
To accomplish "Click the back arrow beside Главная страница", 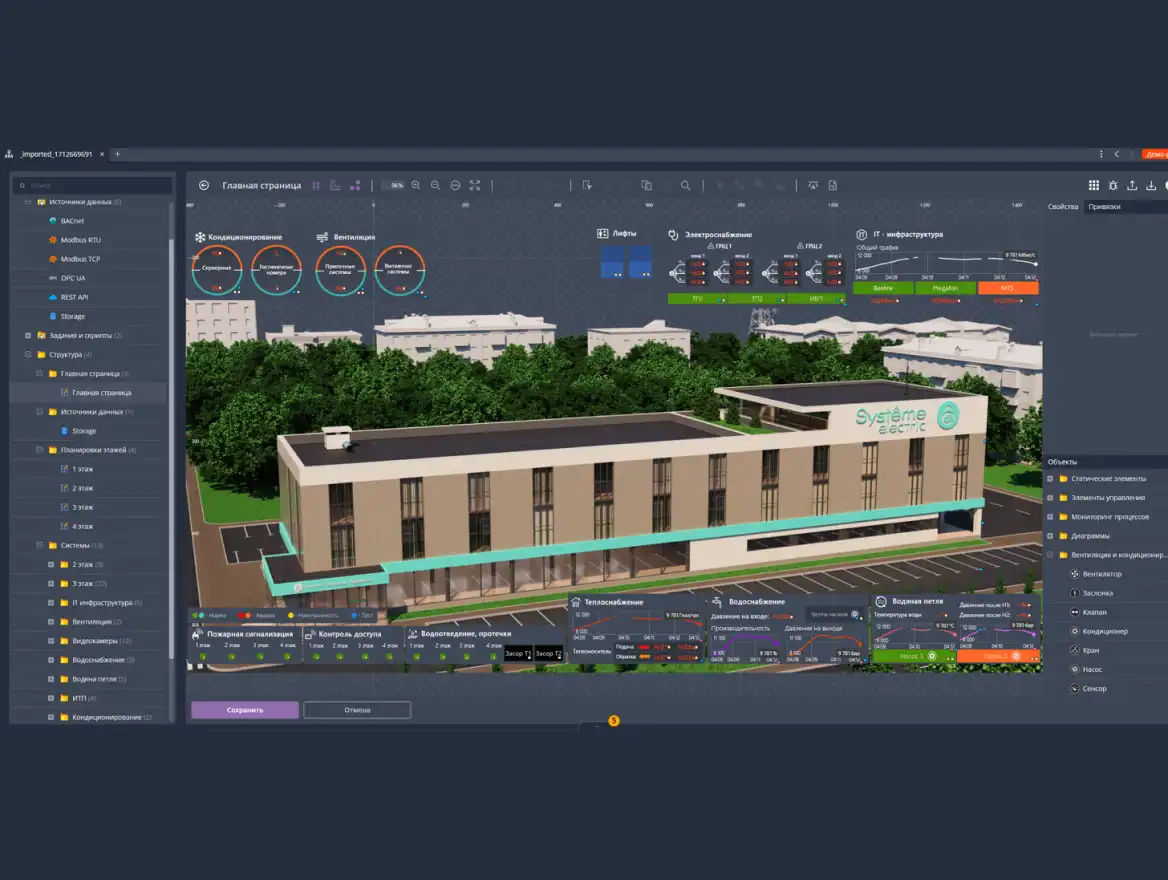I will [204, 185].
